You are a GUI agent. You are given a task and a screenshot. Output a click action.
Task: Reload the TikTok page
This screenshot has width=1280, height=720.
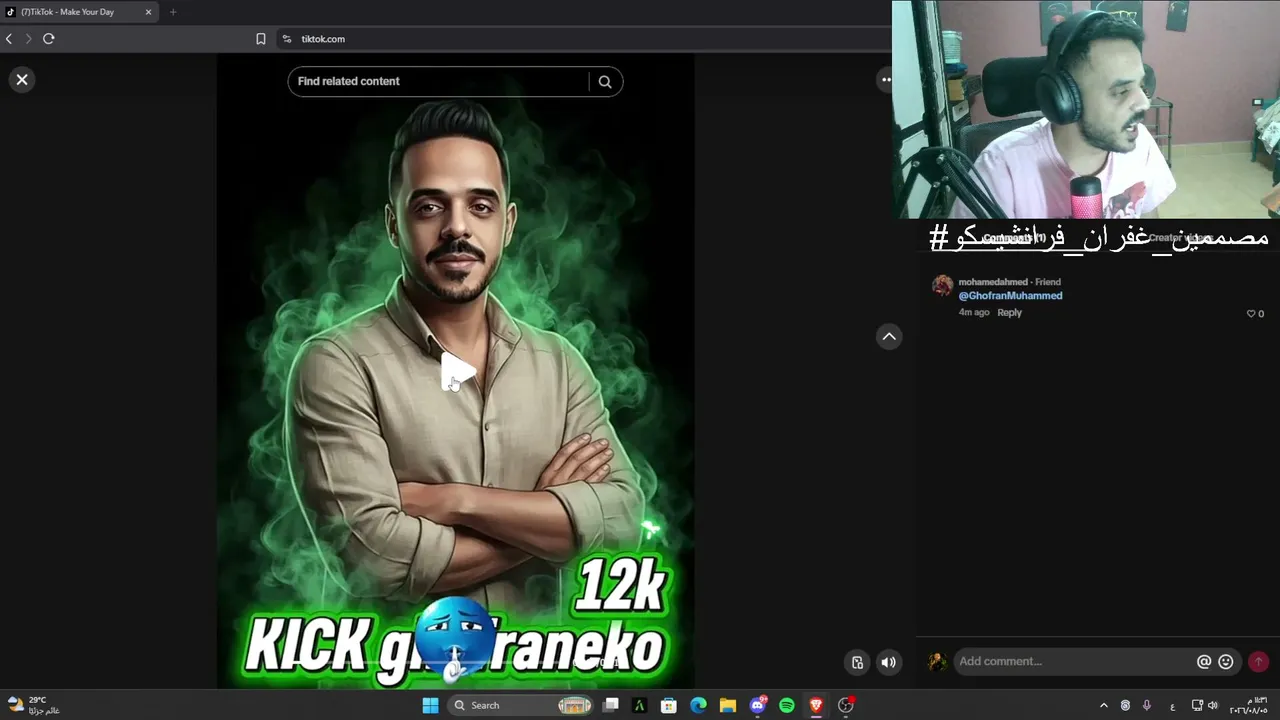[x=48, y=39]
